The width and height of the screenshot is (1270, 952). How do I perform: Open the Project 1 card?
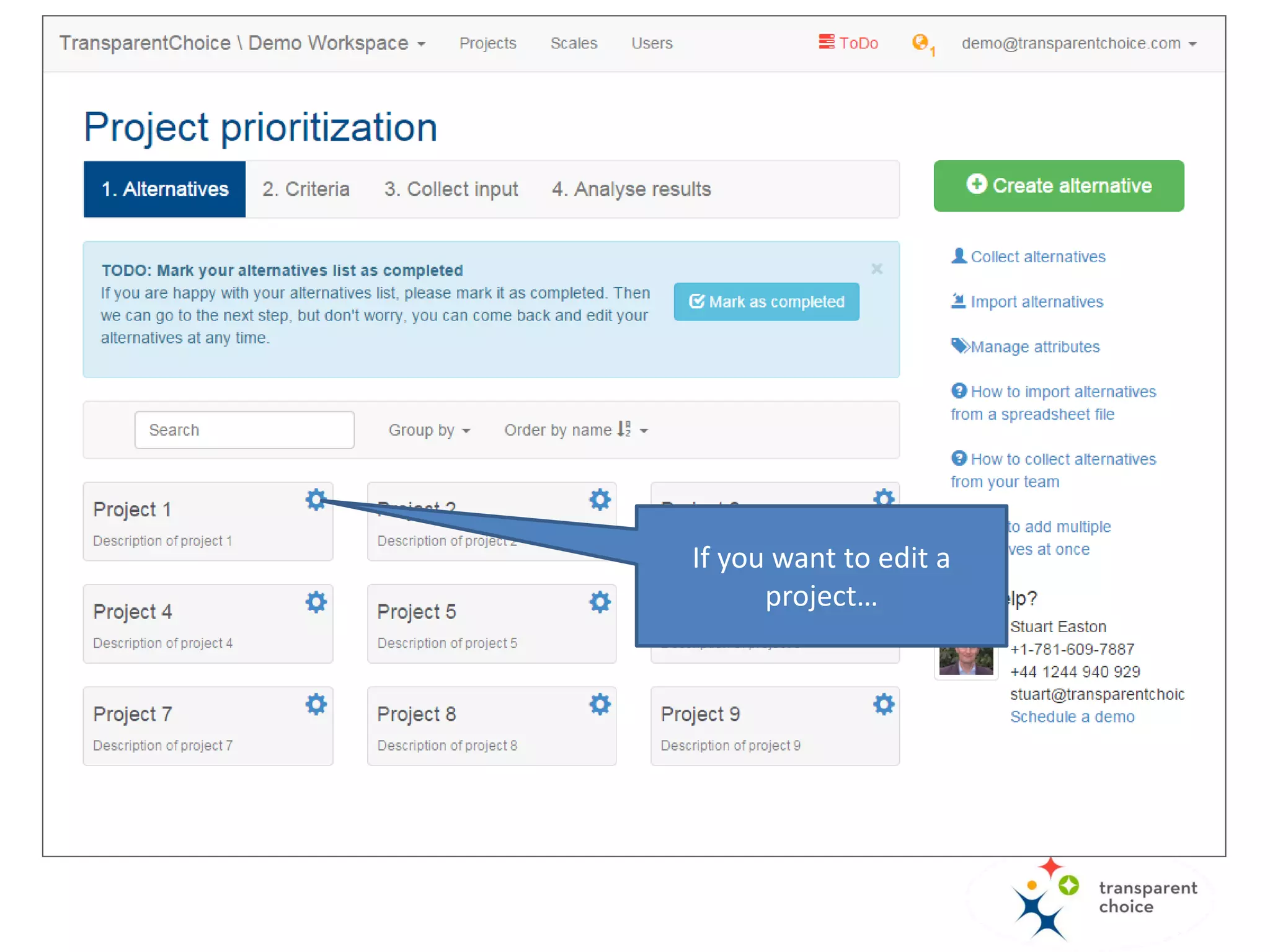pos(208,521)
